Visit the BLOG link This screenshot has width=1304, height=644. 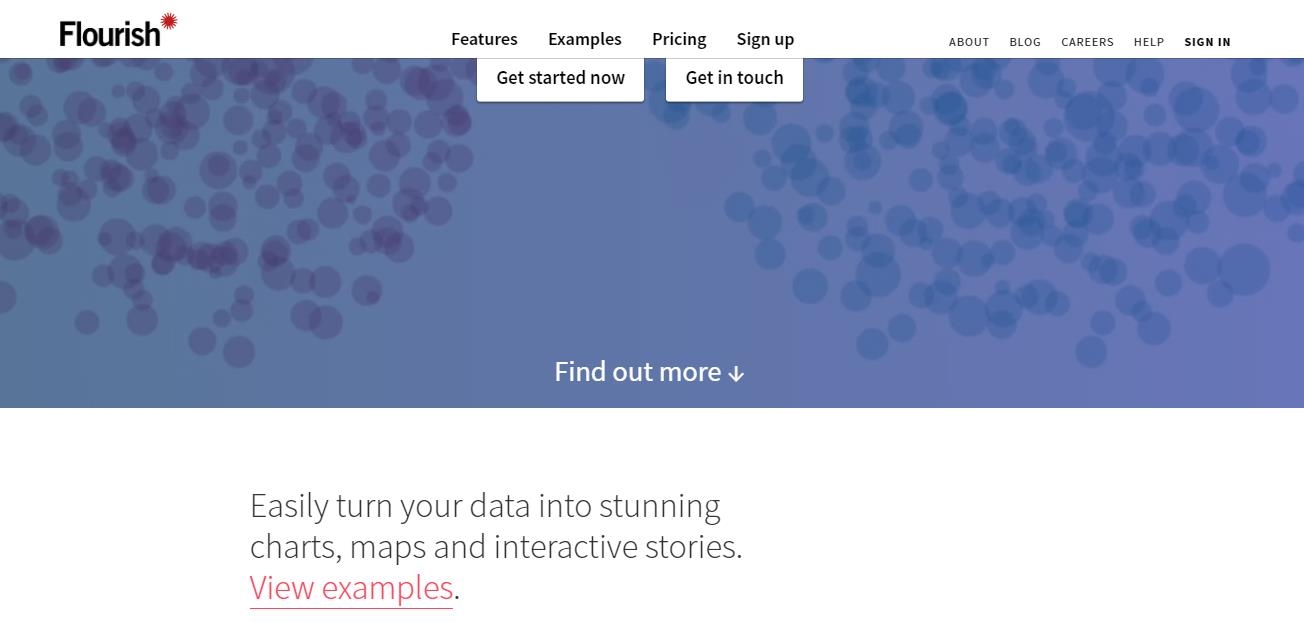point(1025,42)
